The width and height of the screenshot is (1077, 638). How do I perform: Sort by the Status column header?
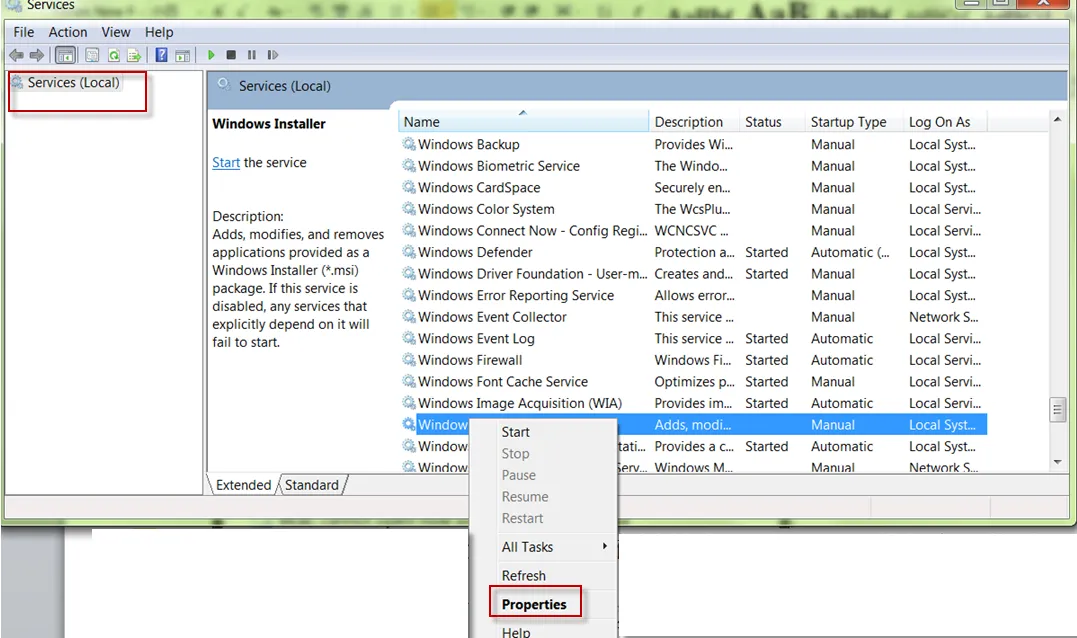[x=772, y=122]
